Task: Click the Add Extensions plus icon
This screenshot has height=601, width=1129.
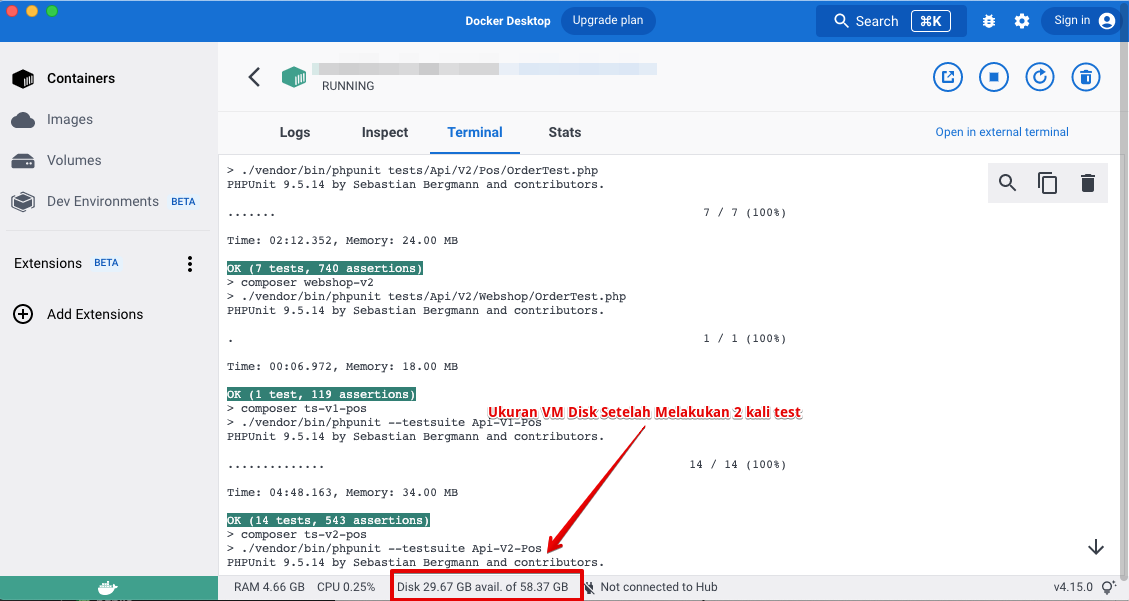Action: click(23, 315)
